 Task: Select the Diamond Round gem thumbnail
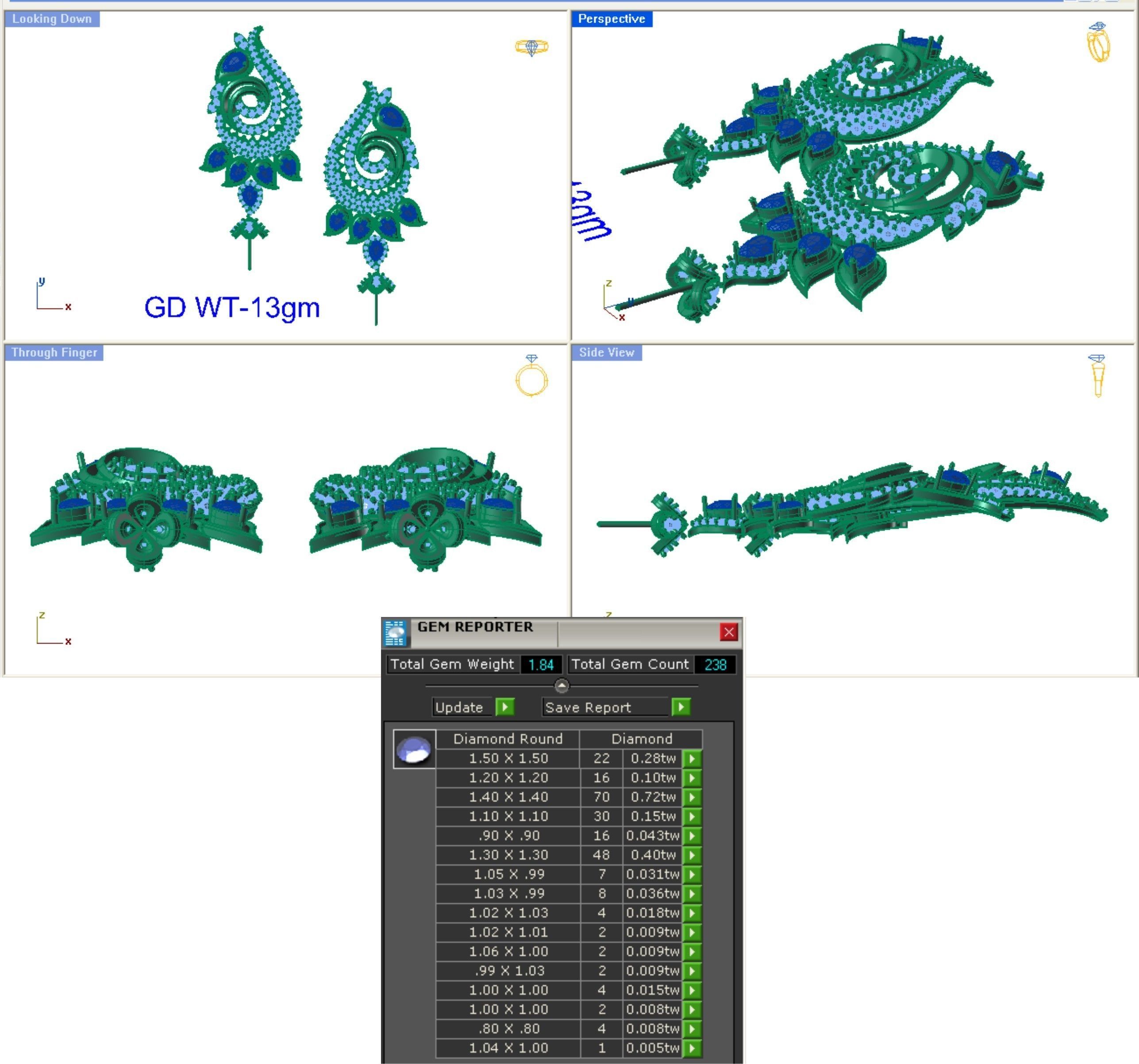(x=414, y=749)
